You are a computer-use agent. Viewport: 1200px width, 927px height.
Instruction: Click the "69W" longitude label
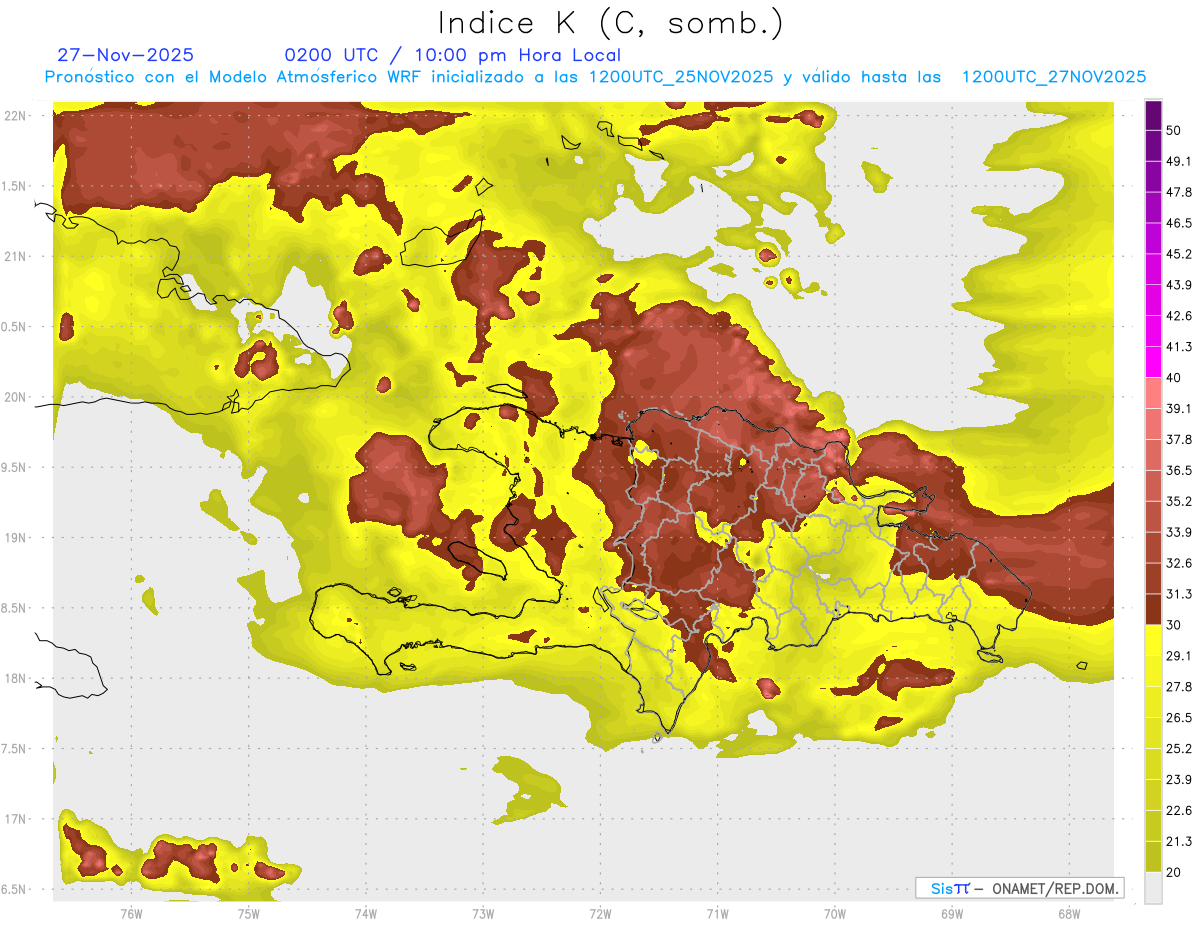coord(951,913)
